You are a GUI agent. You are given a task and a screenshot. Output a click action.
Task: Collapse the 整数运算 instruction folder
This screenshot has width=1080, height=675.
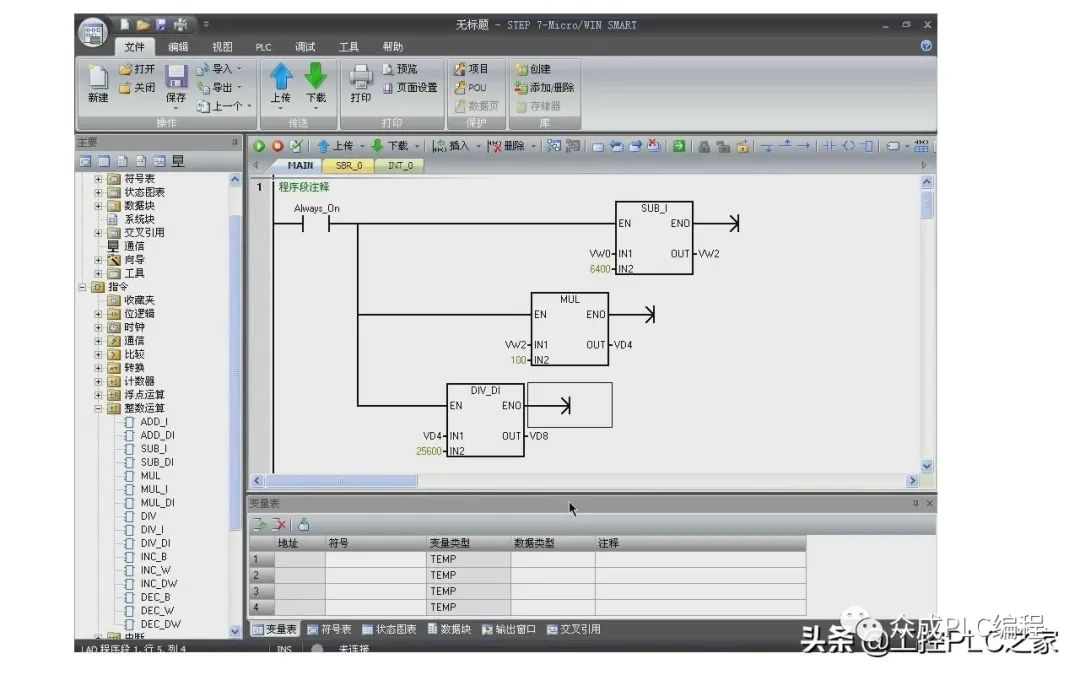click(x=98, y=408)
